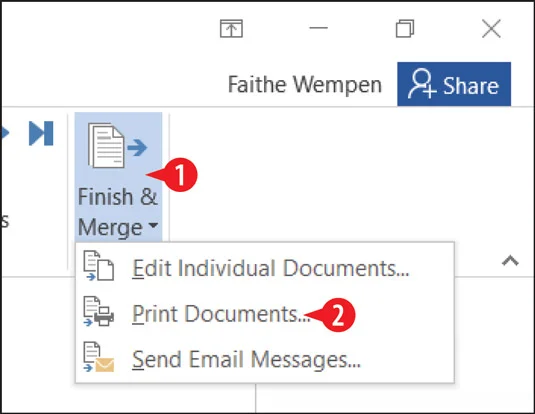The image size is (535, 414).
Task: Click the next record arrow icon
Action: [x=4, y=133]
